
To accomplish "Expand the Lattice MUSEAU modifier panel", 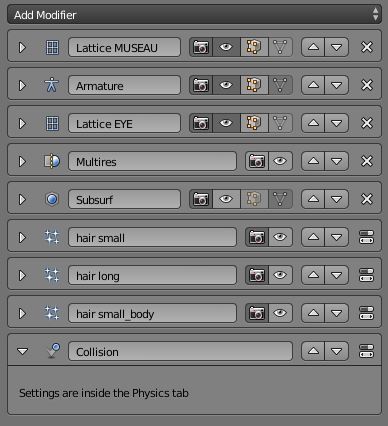I will pyautogui.click(x=22, y=47).
